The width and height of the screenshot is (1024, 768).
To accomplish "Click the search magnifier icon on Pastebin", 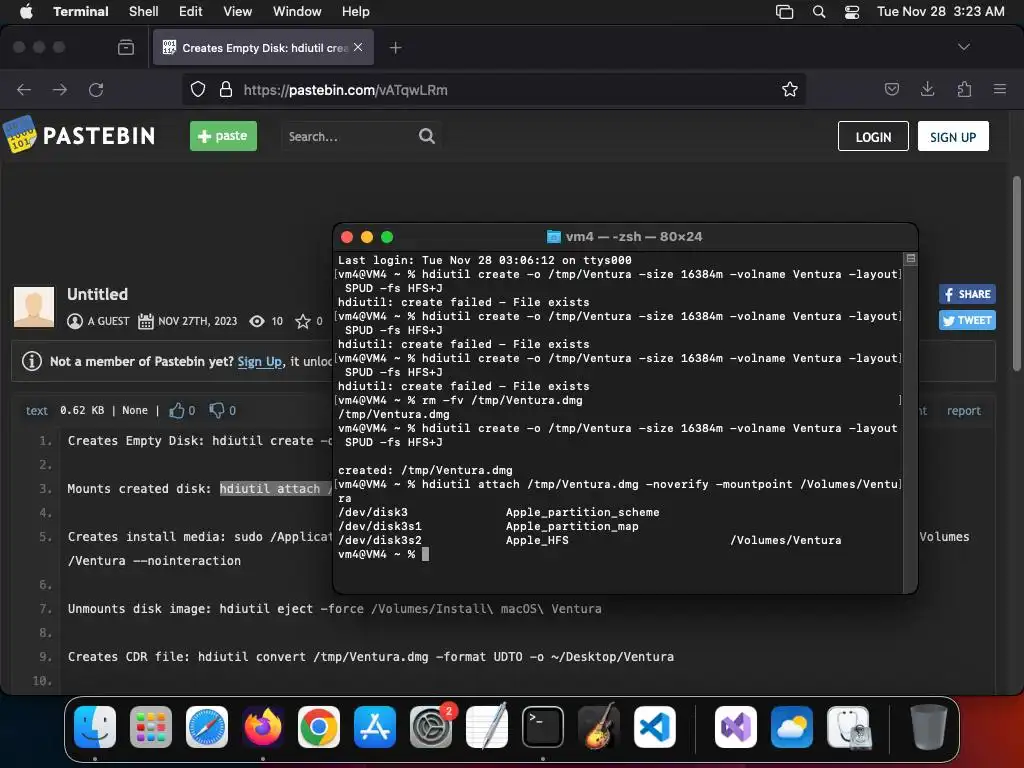I will click(426, 136).
